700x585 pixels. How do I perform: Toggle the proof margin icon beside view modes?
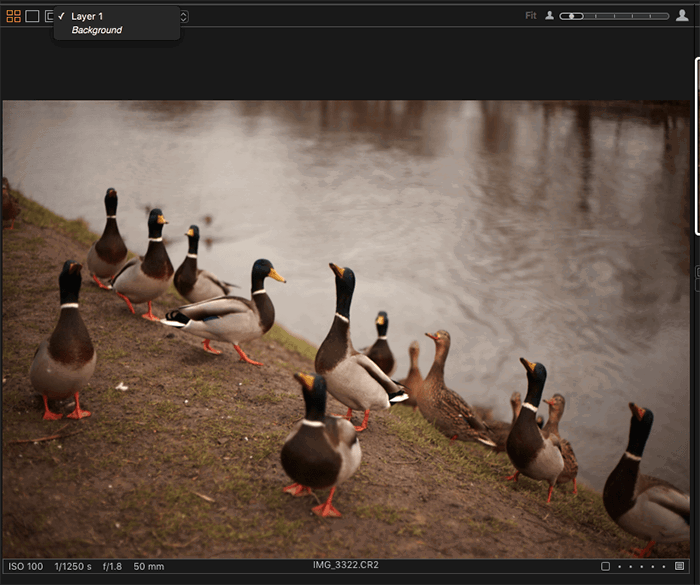pyautogui.click(x=49, y=16)
